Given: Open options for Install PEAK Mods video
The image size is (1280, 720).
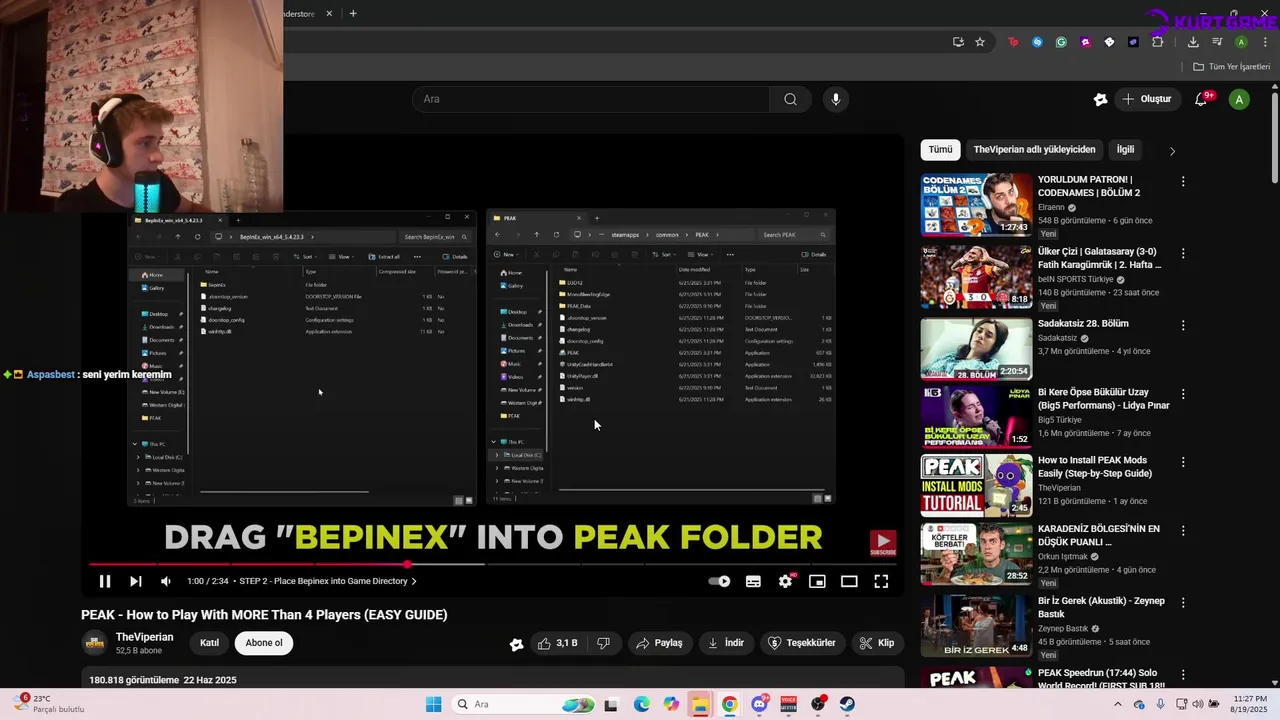Looking at the screenshot, I should 1183,463.
